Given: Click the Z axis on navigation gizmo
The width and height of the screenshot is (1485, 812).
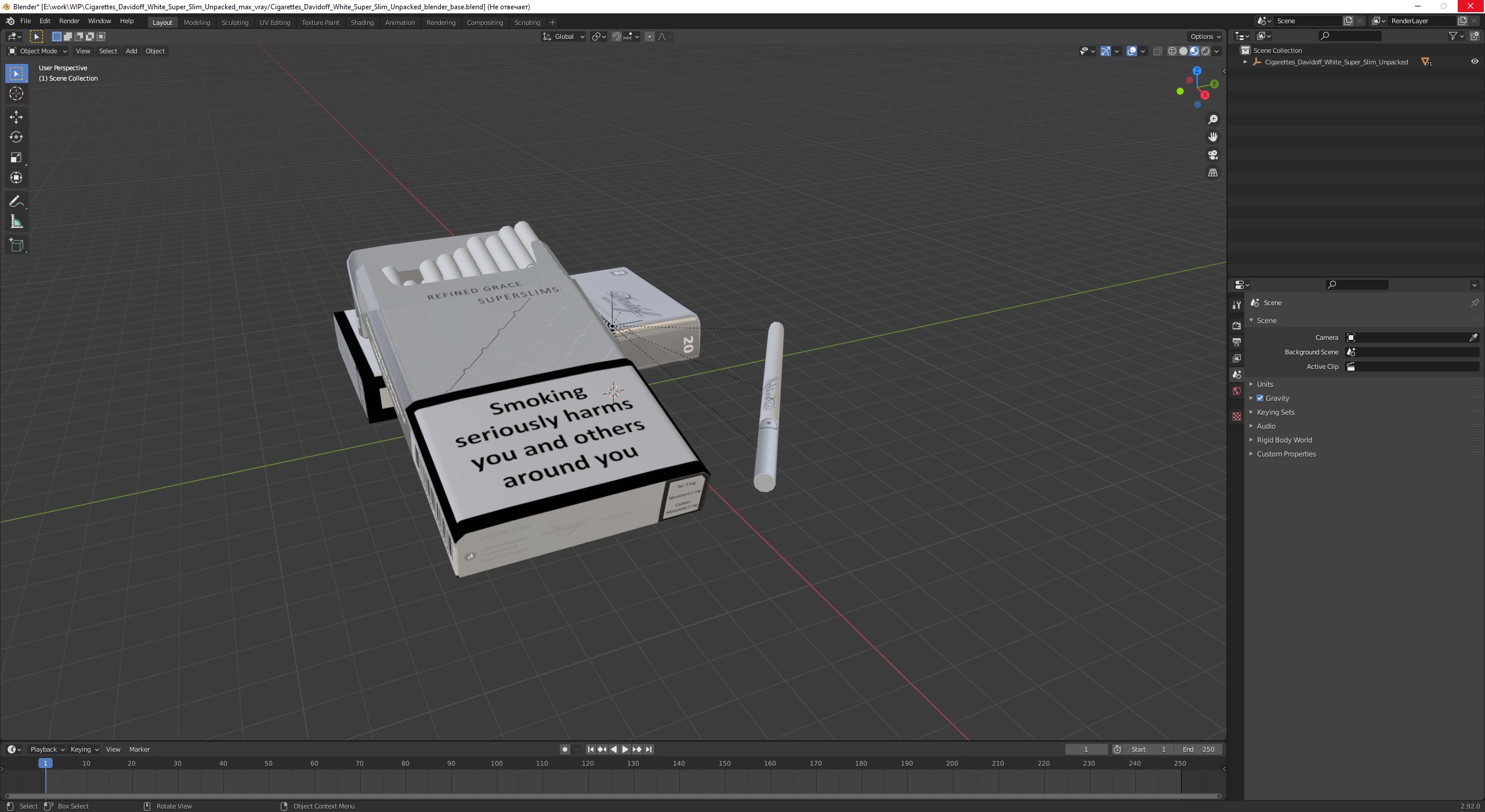Looking at the screenshot, I should 1197,71.
